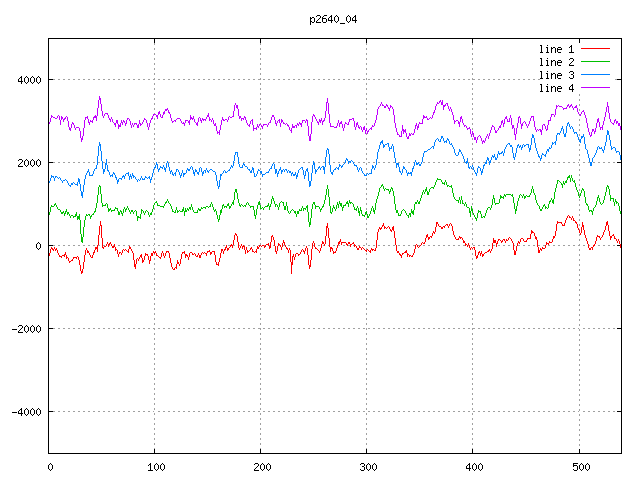Click x-axis label 300
This screenshot has height=480, width=640.
(x=368, y=467)
